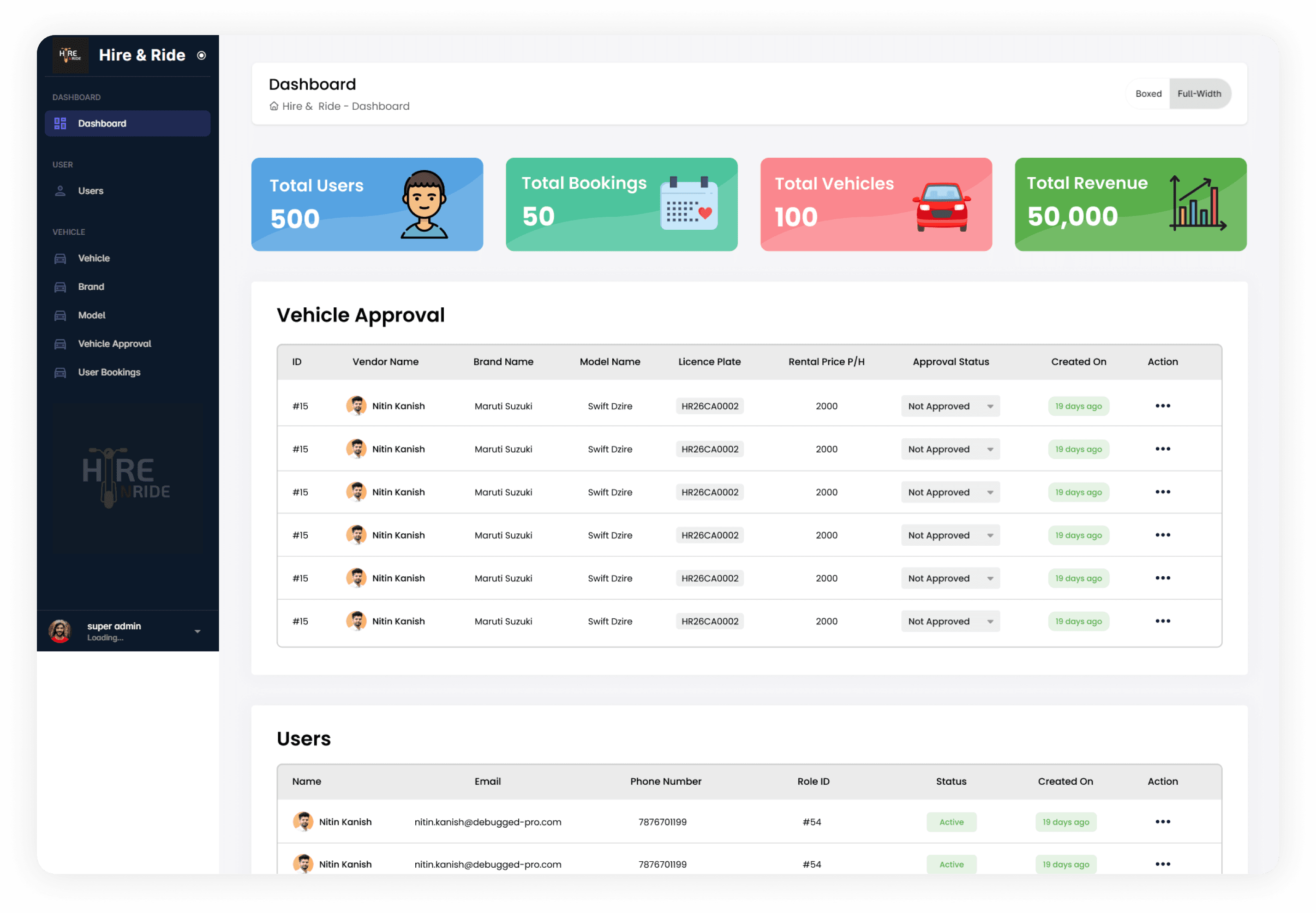
Task: Toggle the sidebar pin radio icon
Action: [x=201, y=55]
